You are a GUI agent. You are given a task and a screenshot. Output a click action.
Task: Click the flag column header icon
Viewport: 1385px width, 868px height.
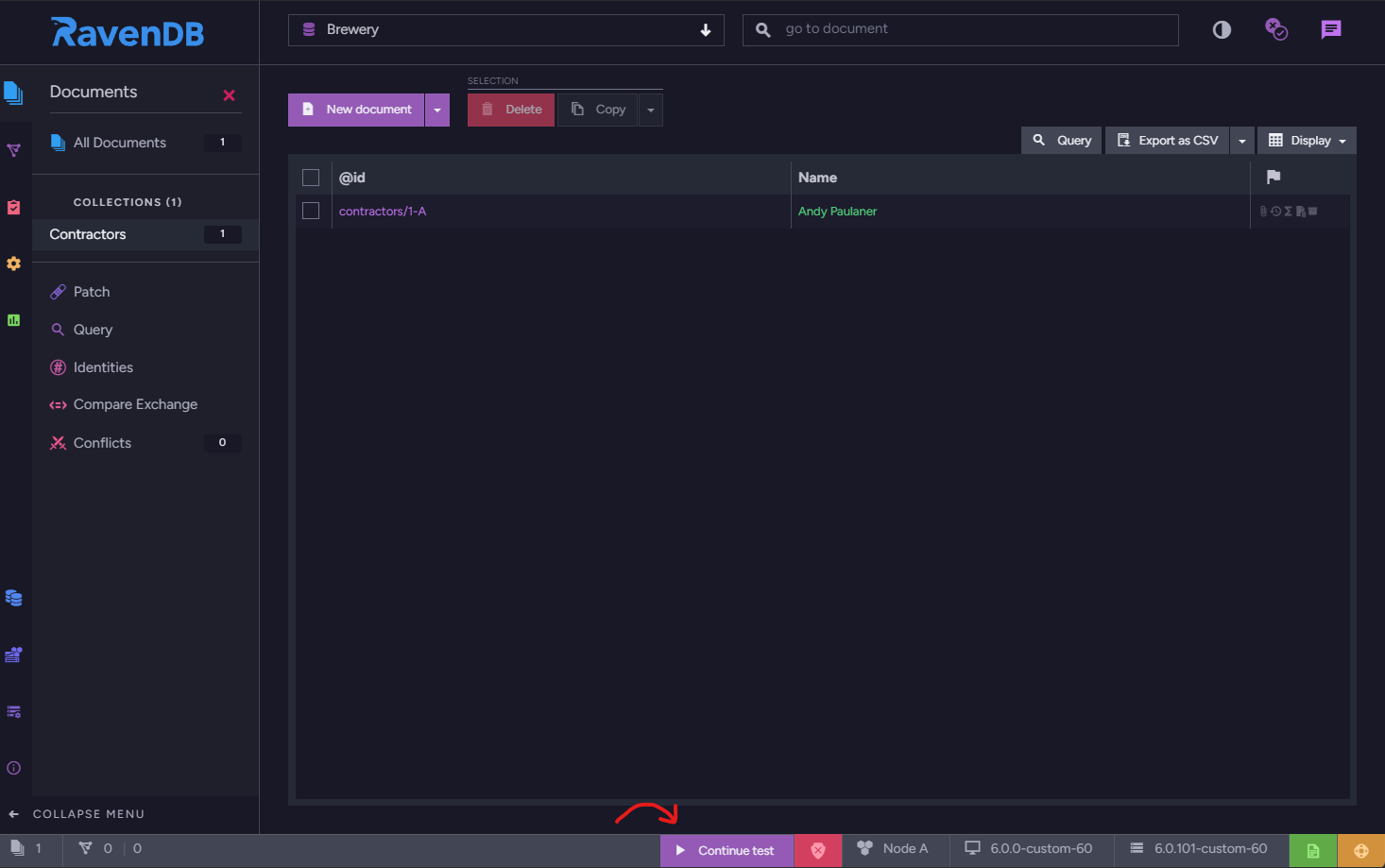(x=1274, y=177)
